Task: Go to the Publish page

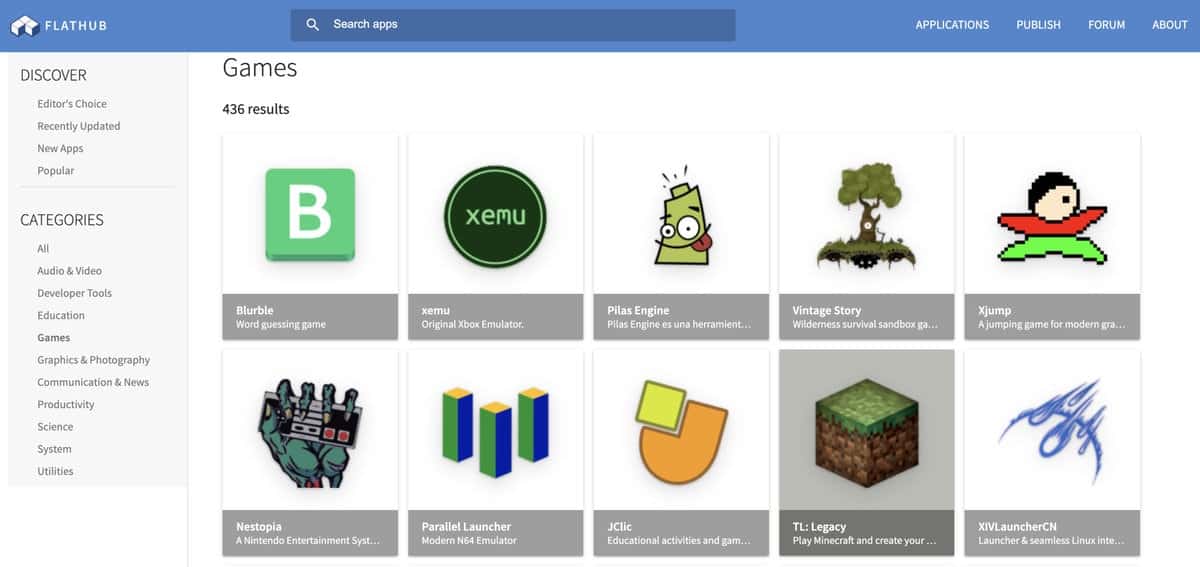Action: pyautogui.click(x=1038, y=25)
